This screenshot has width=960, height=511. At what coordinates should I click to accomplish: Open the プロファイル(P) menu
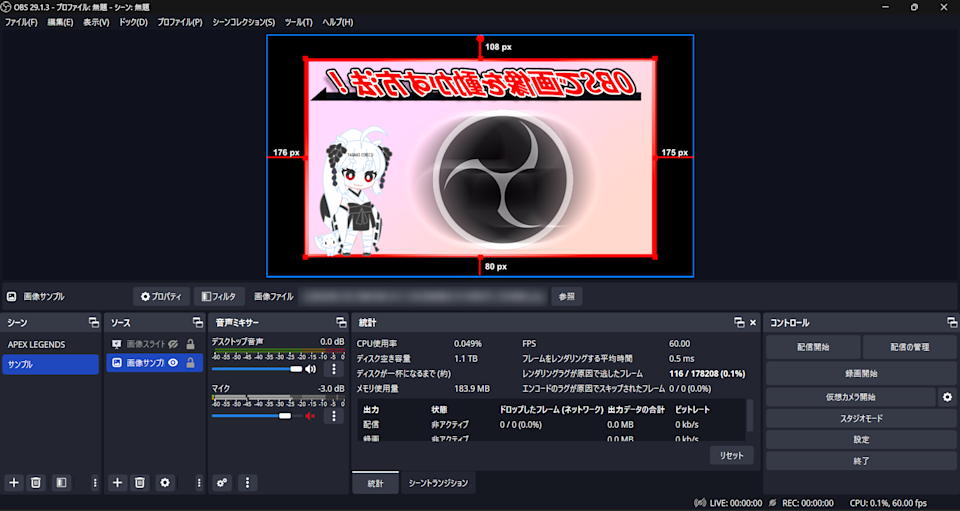(x=180, y=22)
